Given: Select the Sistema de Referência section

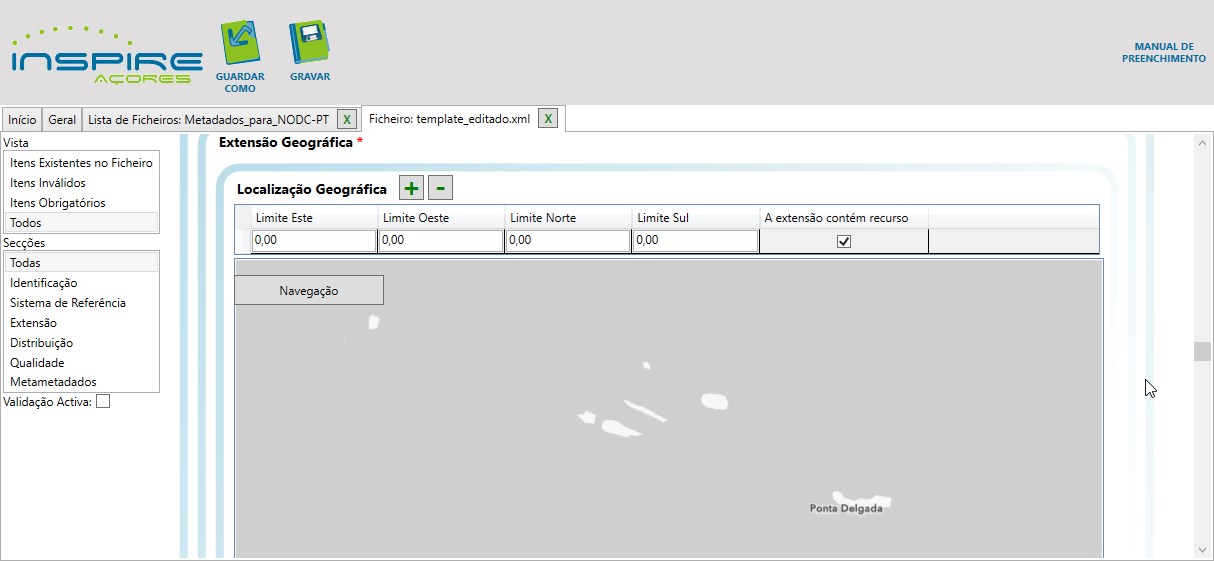Looking at the screenshot, I should coord(68,303).
